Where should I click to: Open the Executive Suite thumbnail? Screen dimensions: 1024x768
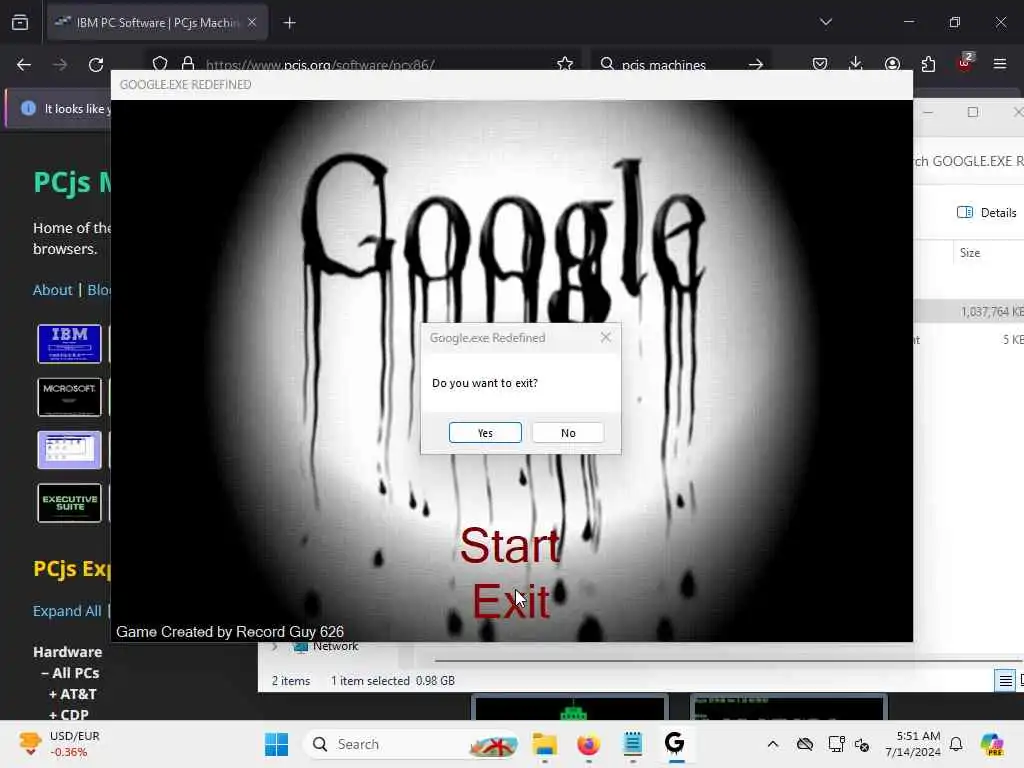coord(69,503)
